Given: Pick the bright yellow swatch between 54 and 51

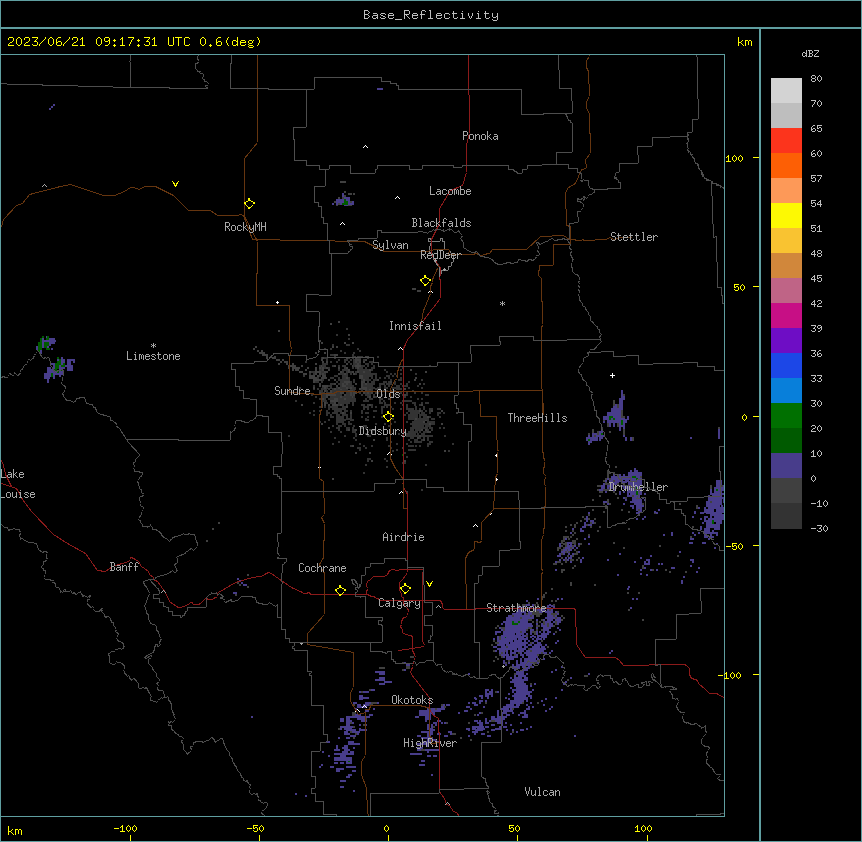Looking at the screenshot, I should click(x=786, y=215).
